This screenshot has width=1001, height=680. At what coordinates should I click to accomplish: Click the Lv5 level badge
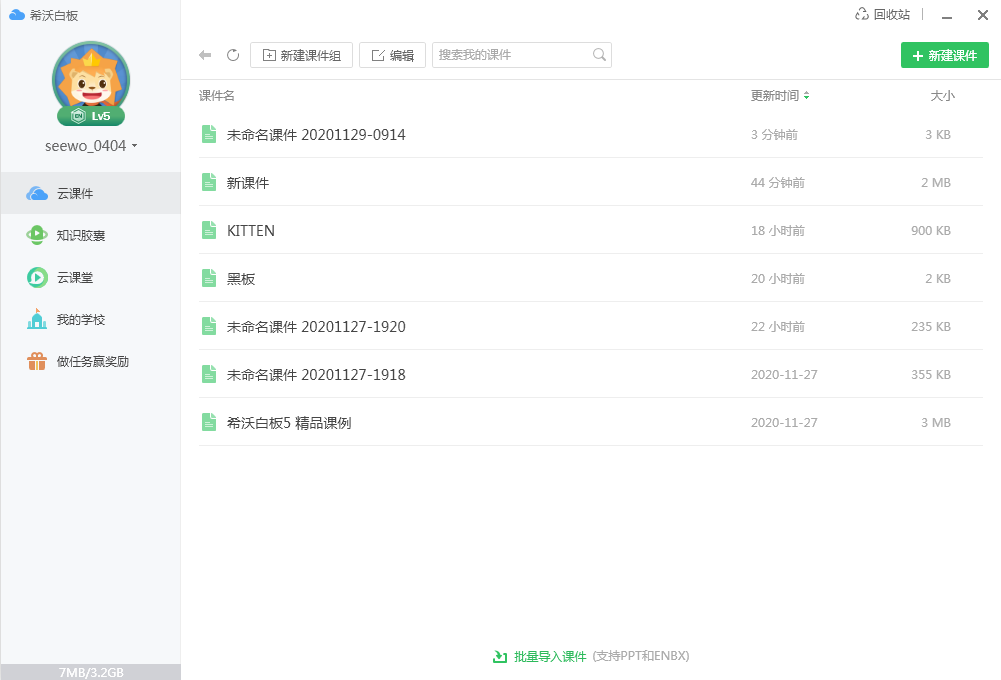click(91, 116)
